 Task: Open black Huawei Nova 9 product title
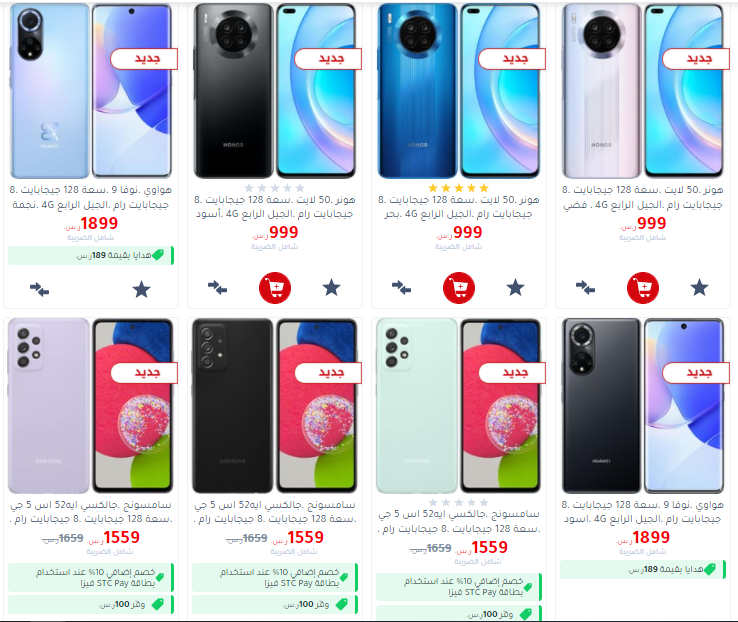tap(643, 511)
